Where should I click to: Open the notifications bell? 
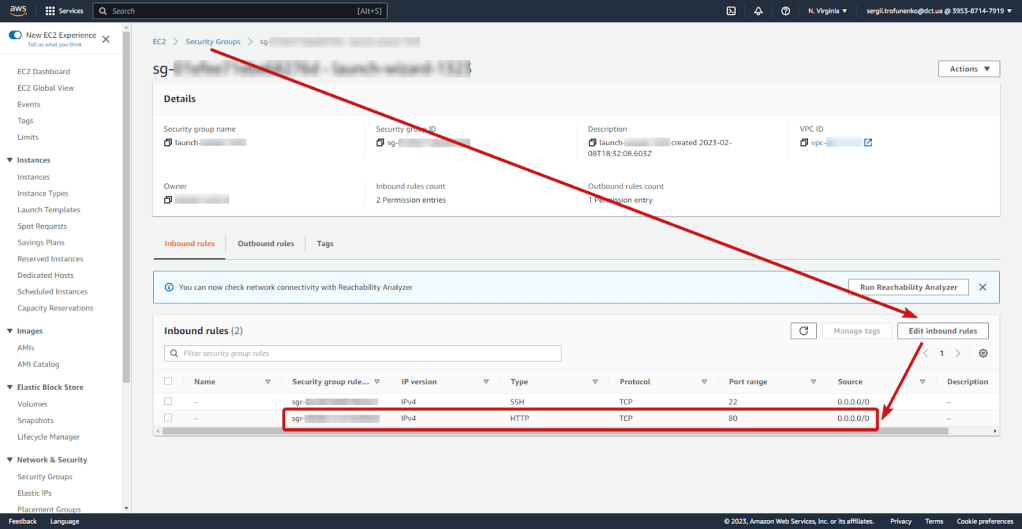click(758, 11)
